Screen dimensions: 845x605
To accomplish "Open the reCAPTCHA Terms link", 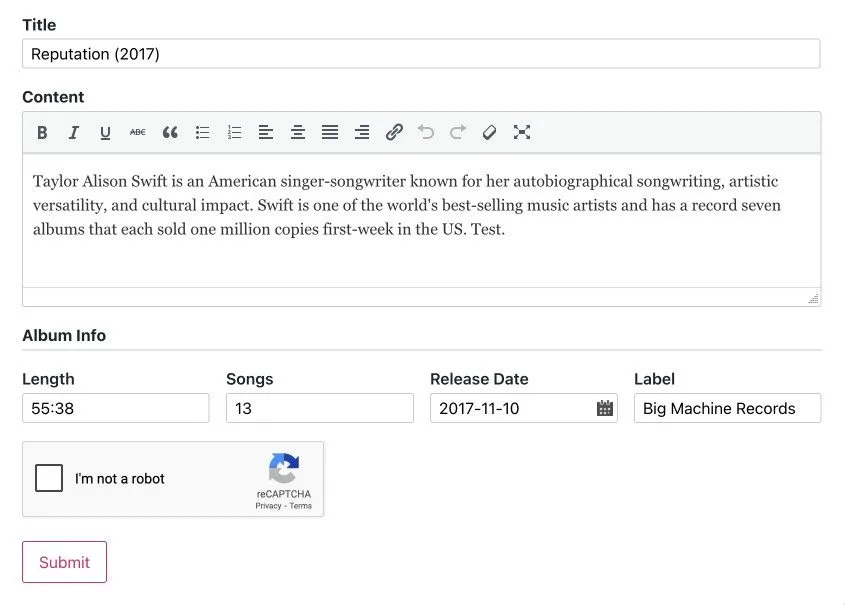I will coord(301,506).
